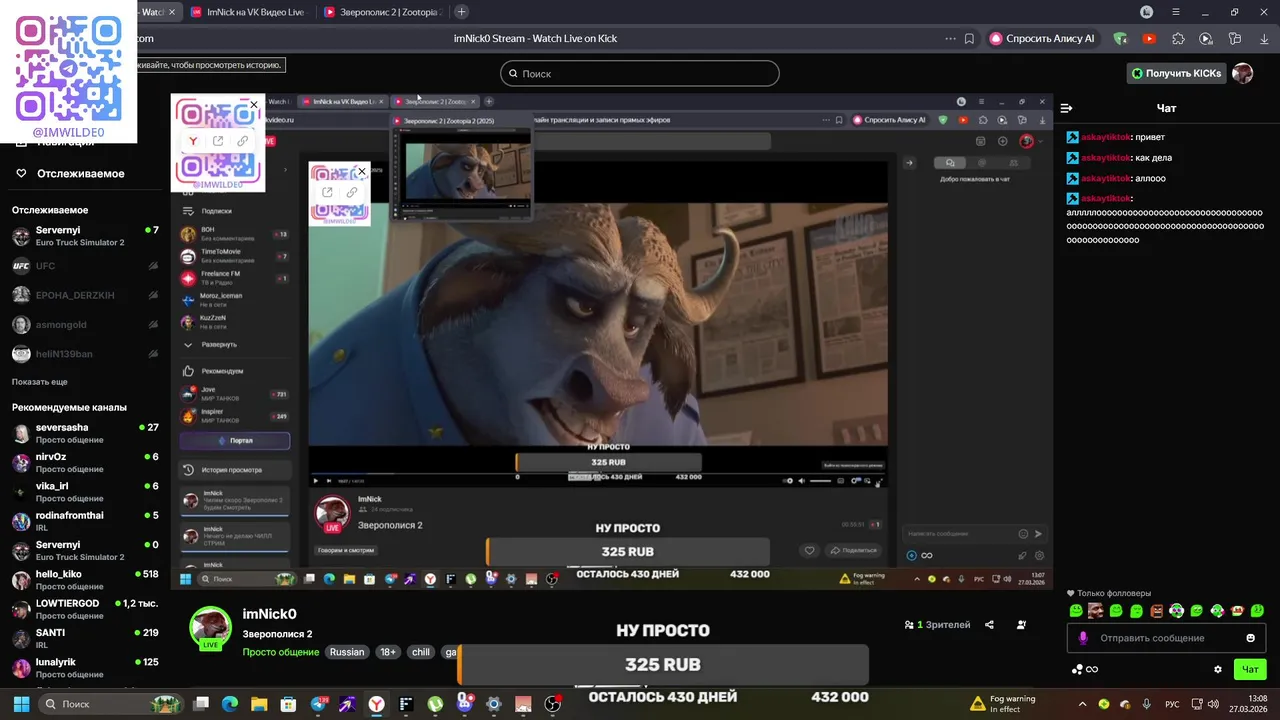Click the Получить KICKs button
This screenshot has width=1280, height=720.
[1175, 73]
